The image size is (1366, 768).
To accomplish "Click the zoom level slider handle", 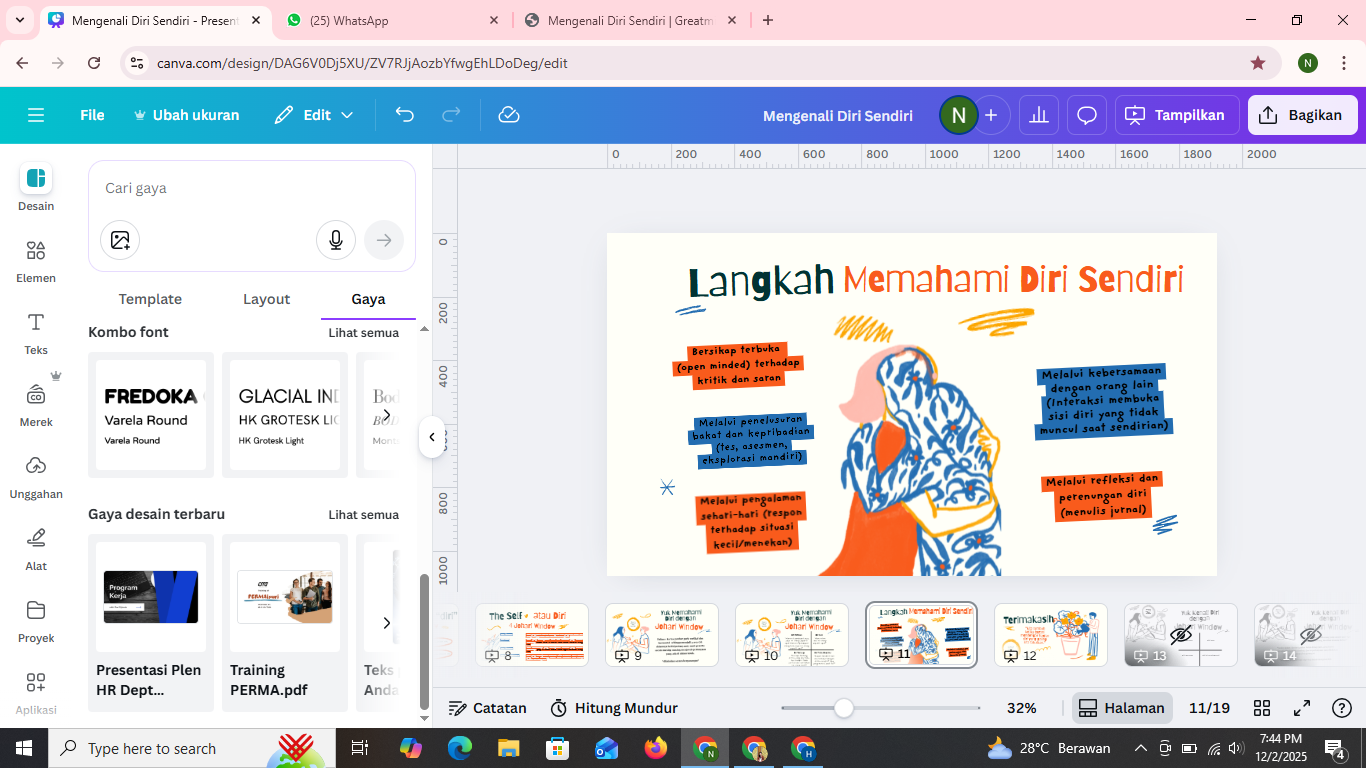I will click(x=844, y=708).
